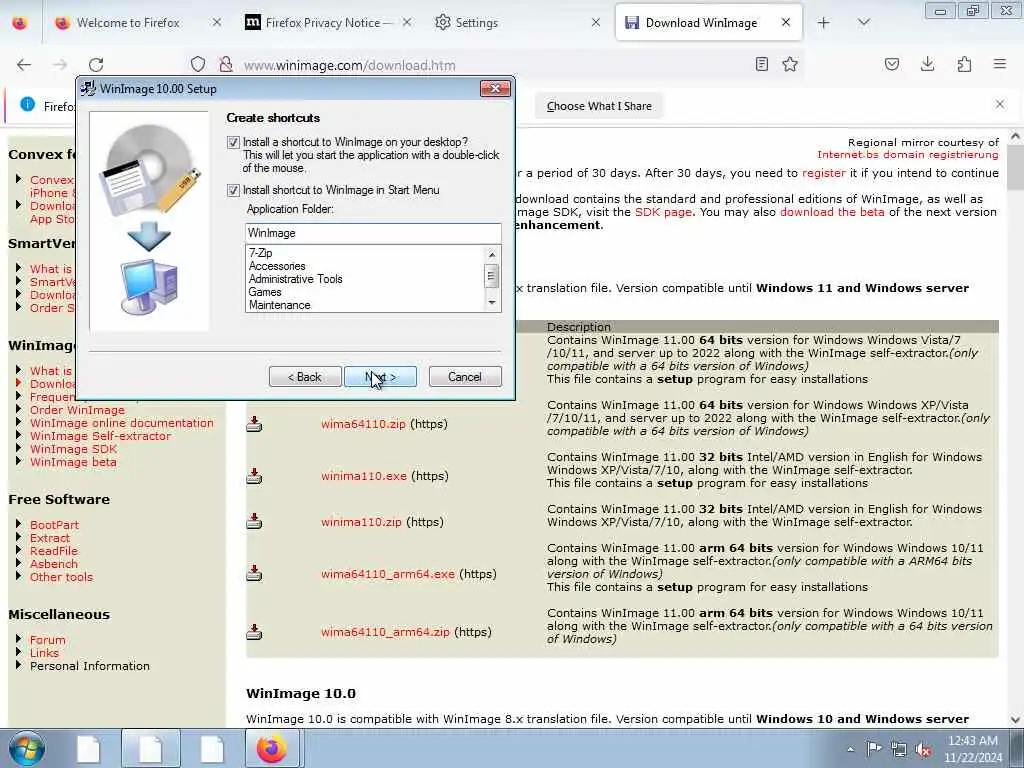1024x768 pixels.
Task: Open the extensions puzzle icon
Action: click(x=964, y=64)
